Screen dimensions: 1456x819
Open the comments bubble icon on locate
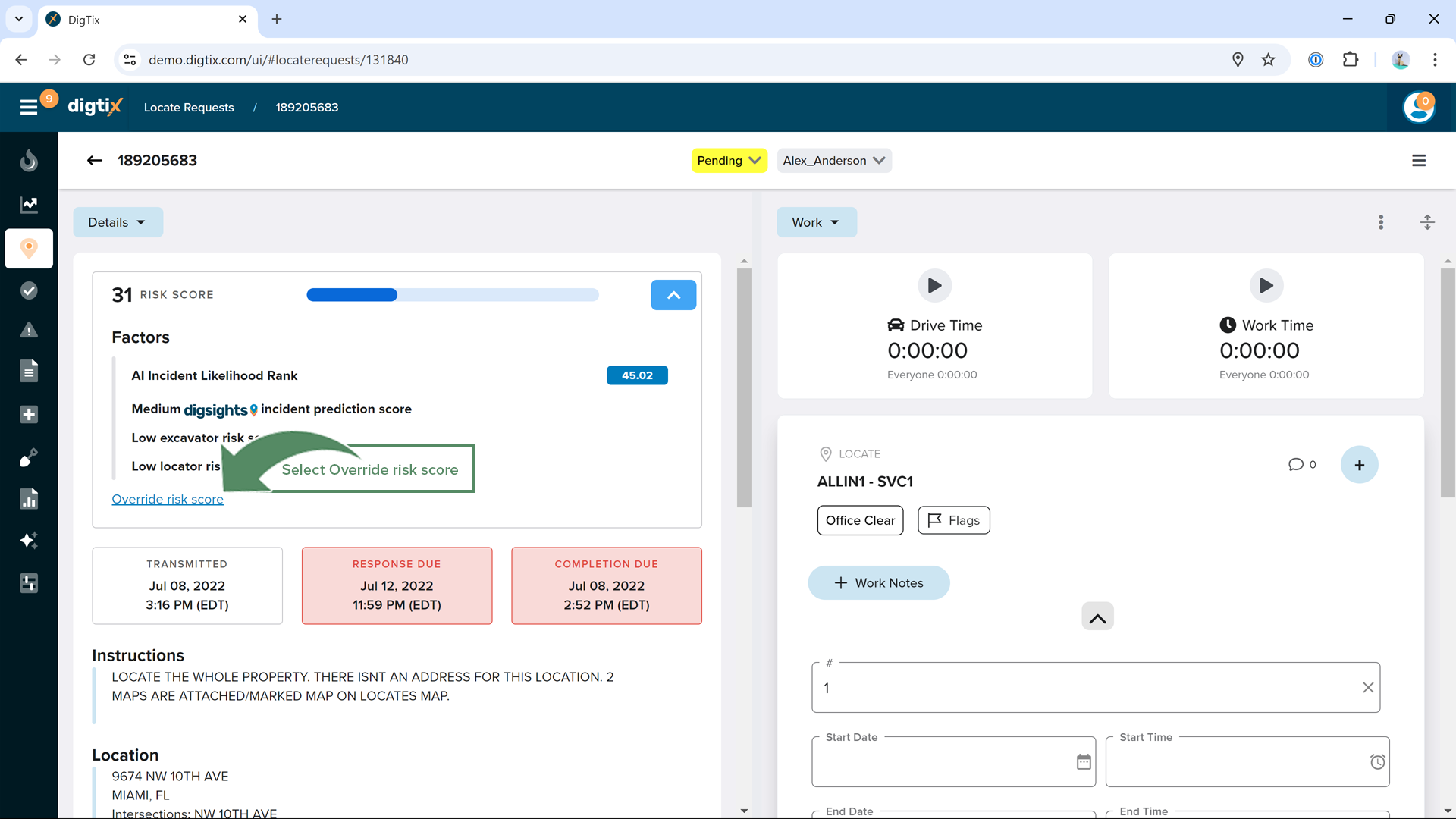tap(1296, 464)
